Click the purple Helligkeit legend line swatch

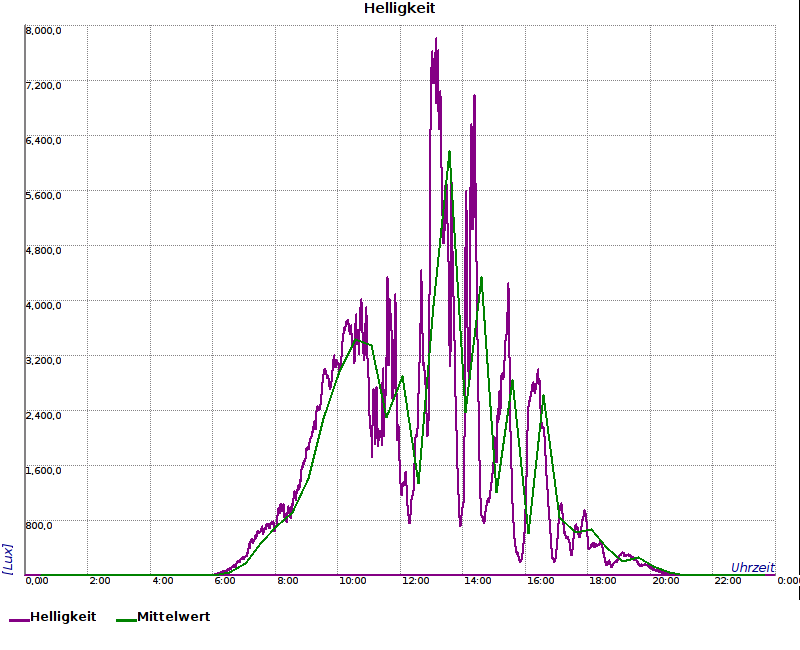(x=19, y=619)
